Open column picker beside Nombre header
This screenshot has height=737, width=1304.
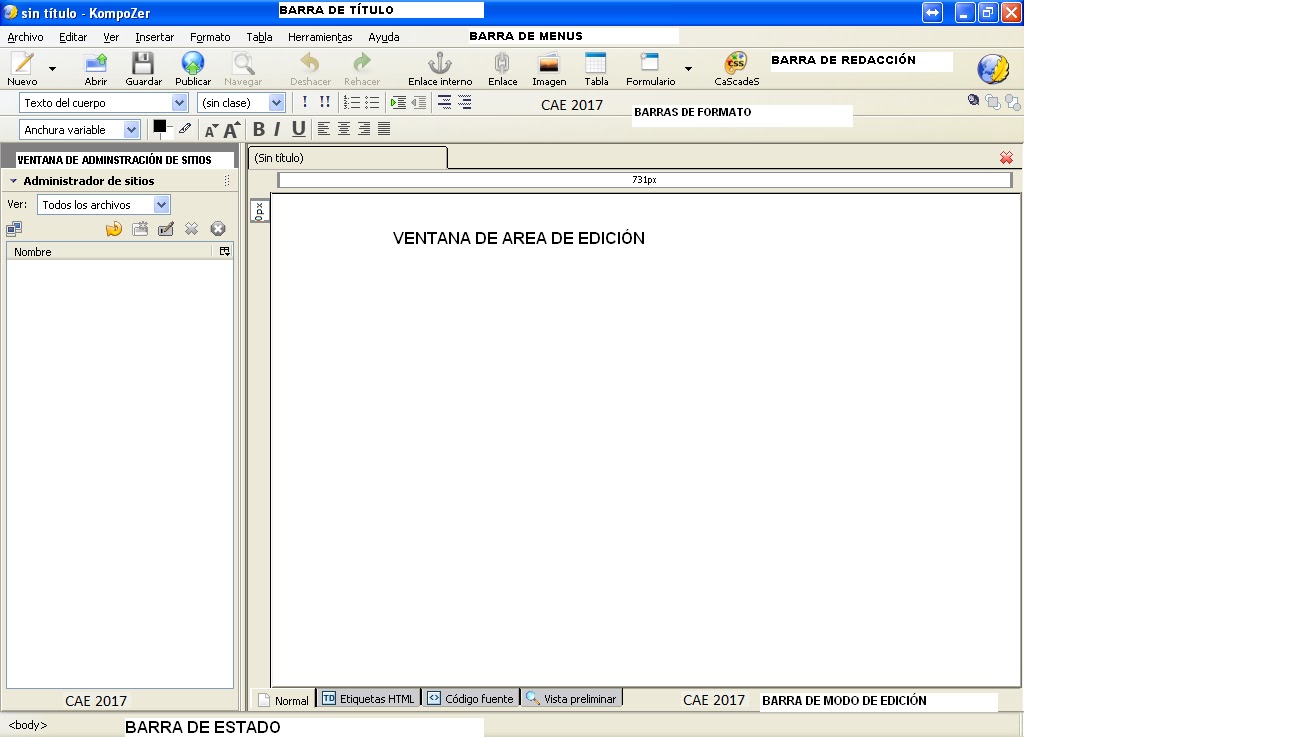point(225,251)
